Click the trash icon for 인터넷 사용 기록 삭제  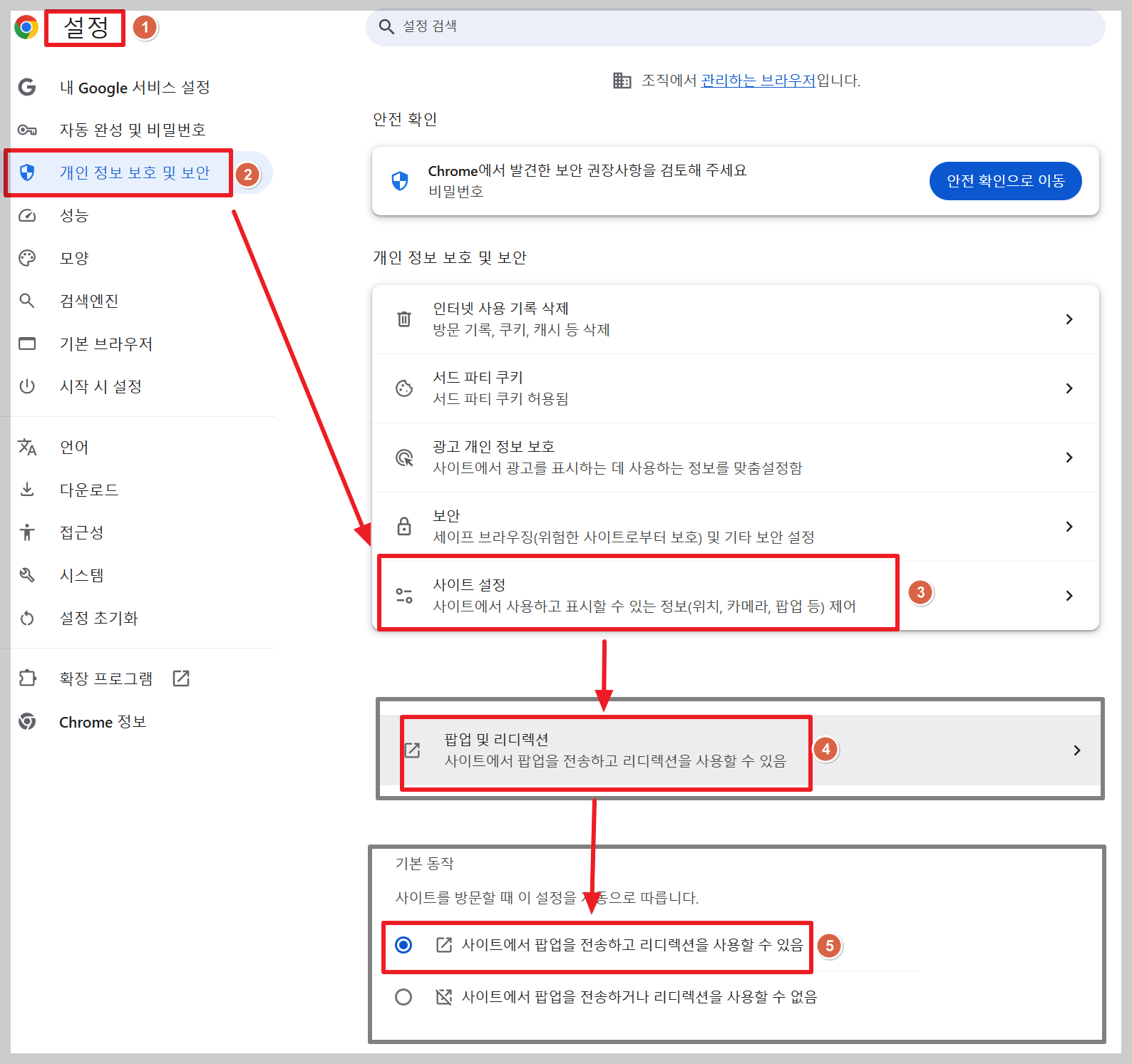404,319
